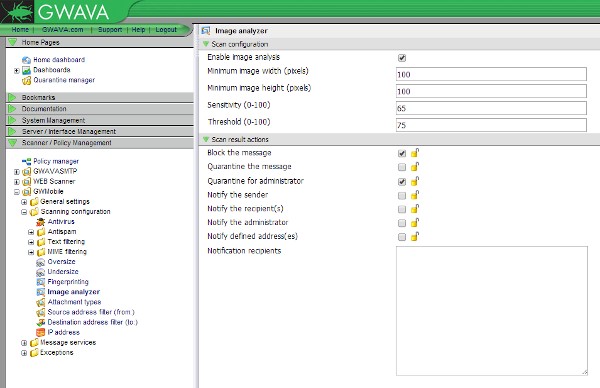Collapse the Home Pages section
Image resolution: width=600 pixels, height=388 pixels.
tap(13, 42)
